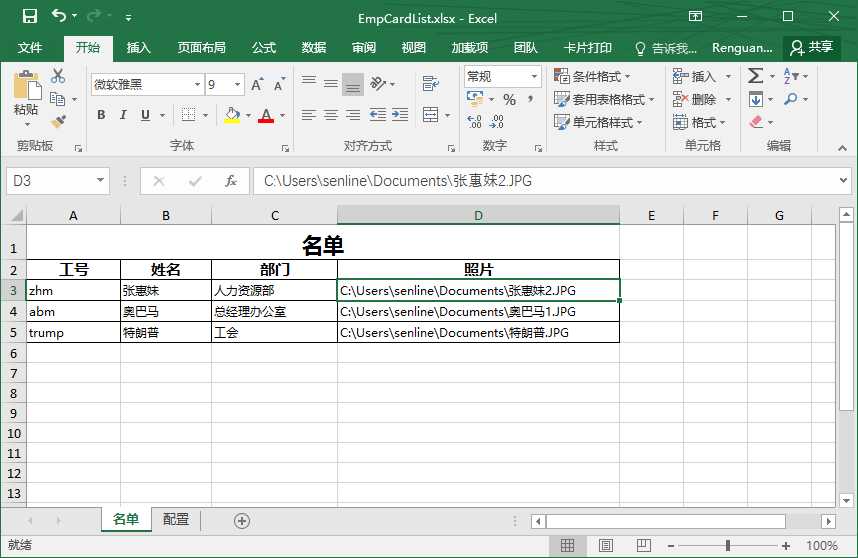Merge and center cells
This screenshot has width=858, height=558.
(431, 115)
